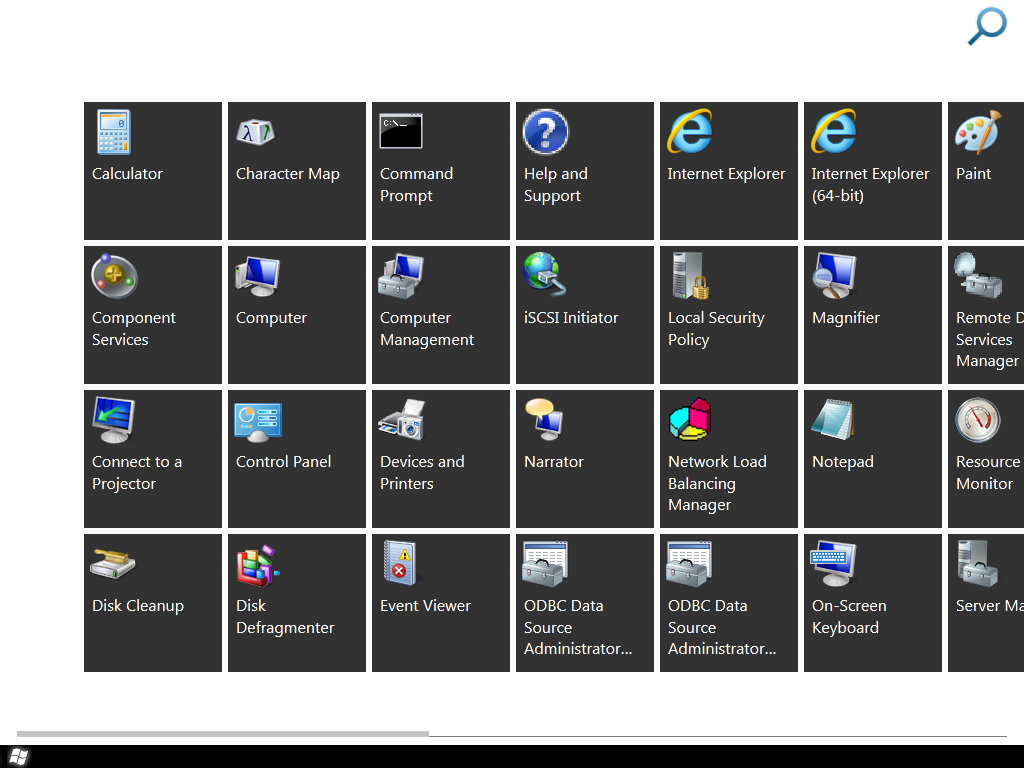Start the Magnifier tool
Screen dimensions: 1024x768
click(873, 315)
